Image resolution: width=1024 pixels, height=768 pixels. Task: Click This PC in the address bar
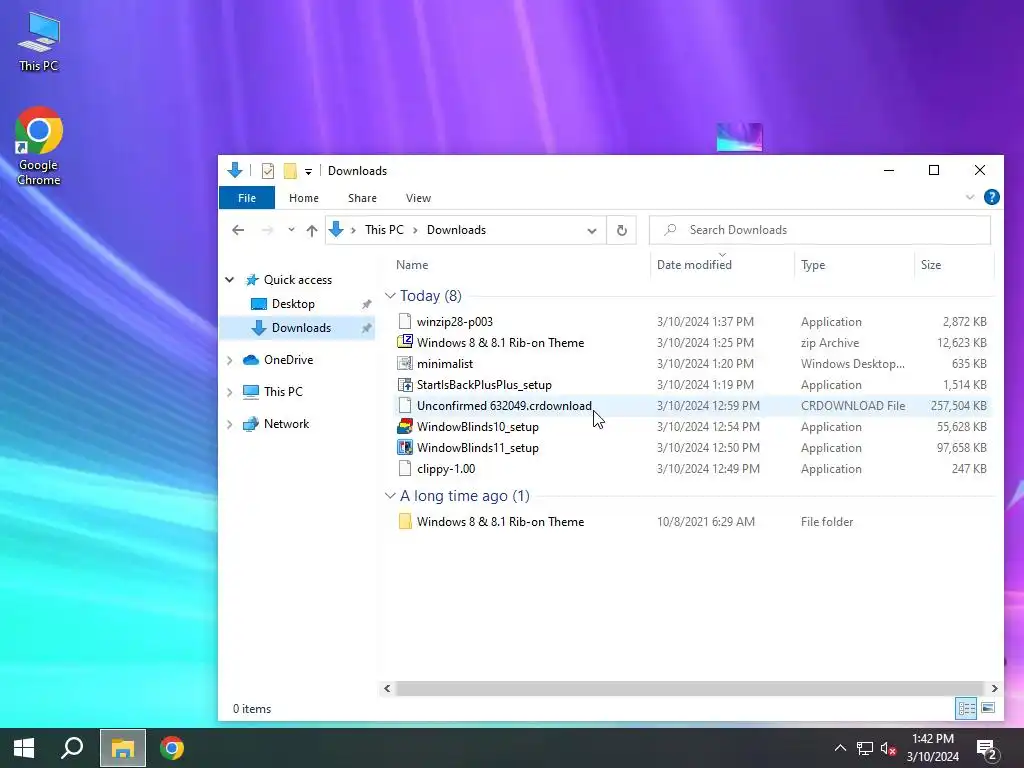click(384, 230)
